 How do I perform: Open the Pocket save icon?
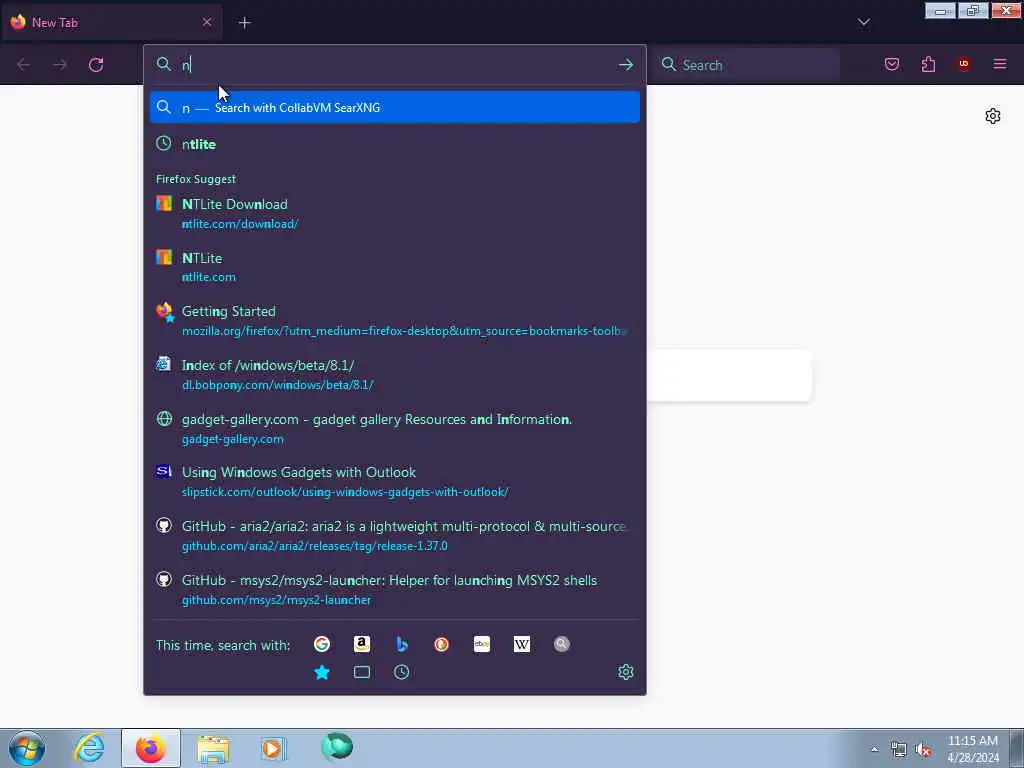coord(892,64)
